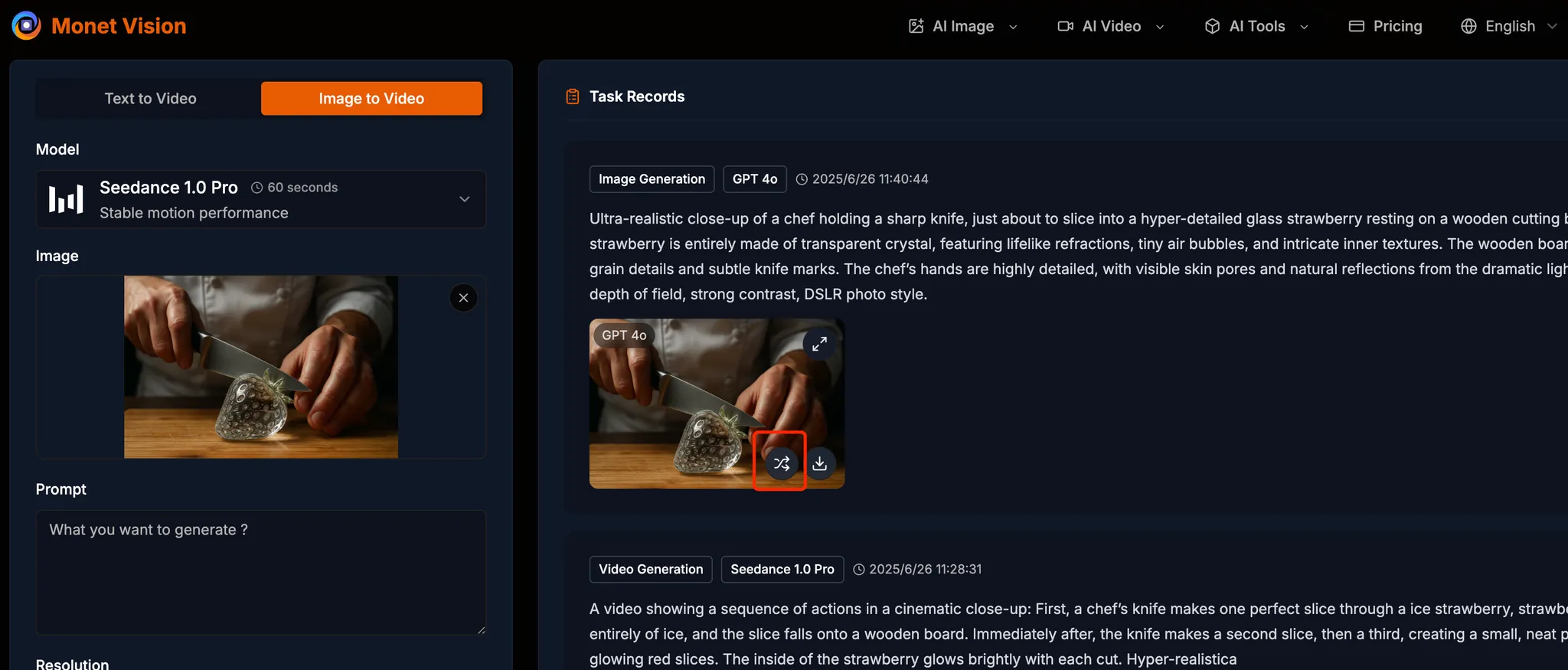Click the 'Resolution' section label
Screen dimensions: 1568x670
72,664
